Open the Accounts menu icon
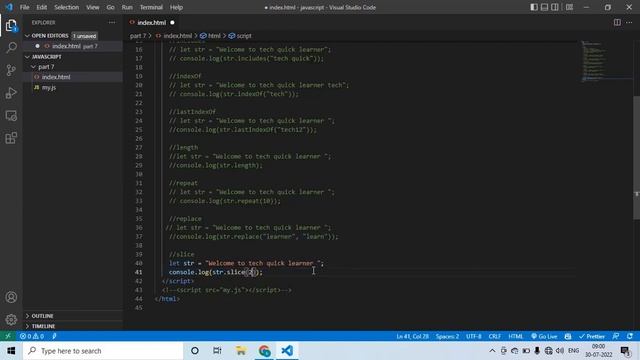This screenshot has height=360, width=640. 11,297
